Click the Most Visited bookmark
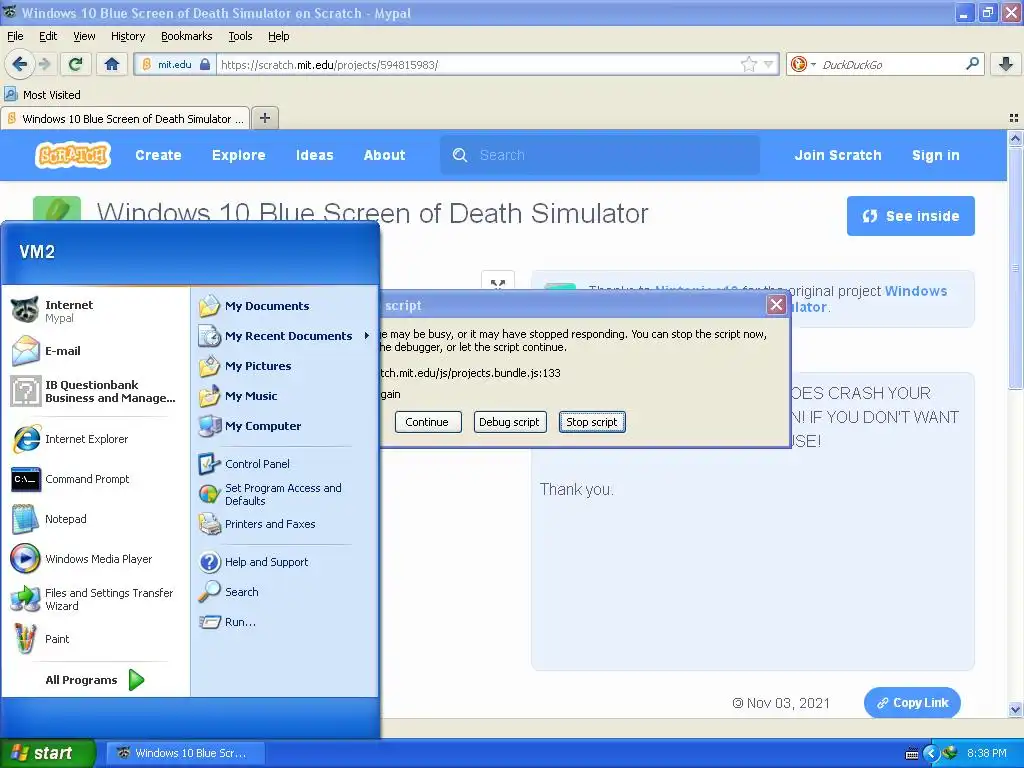Image resolution: width=1024 pixels, height=768 pixels. click(42, 95)
